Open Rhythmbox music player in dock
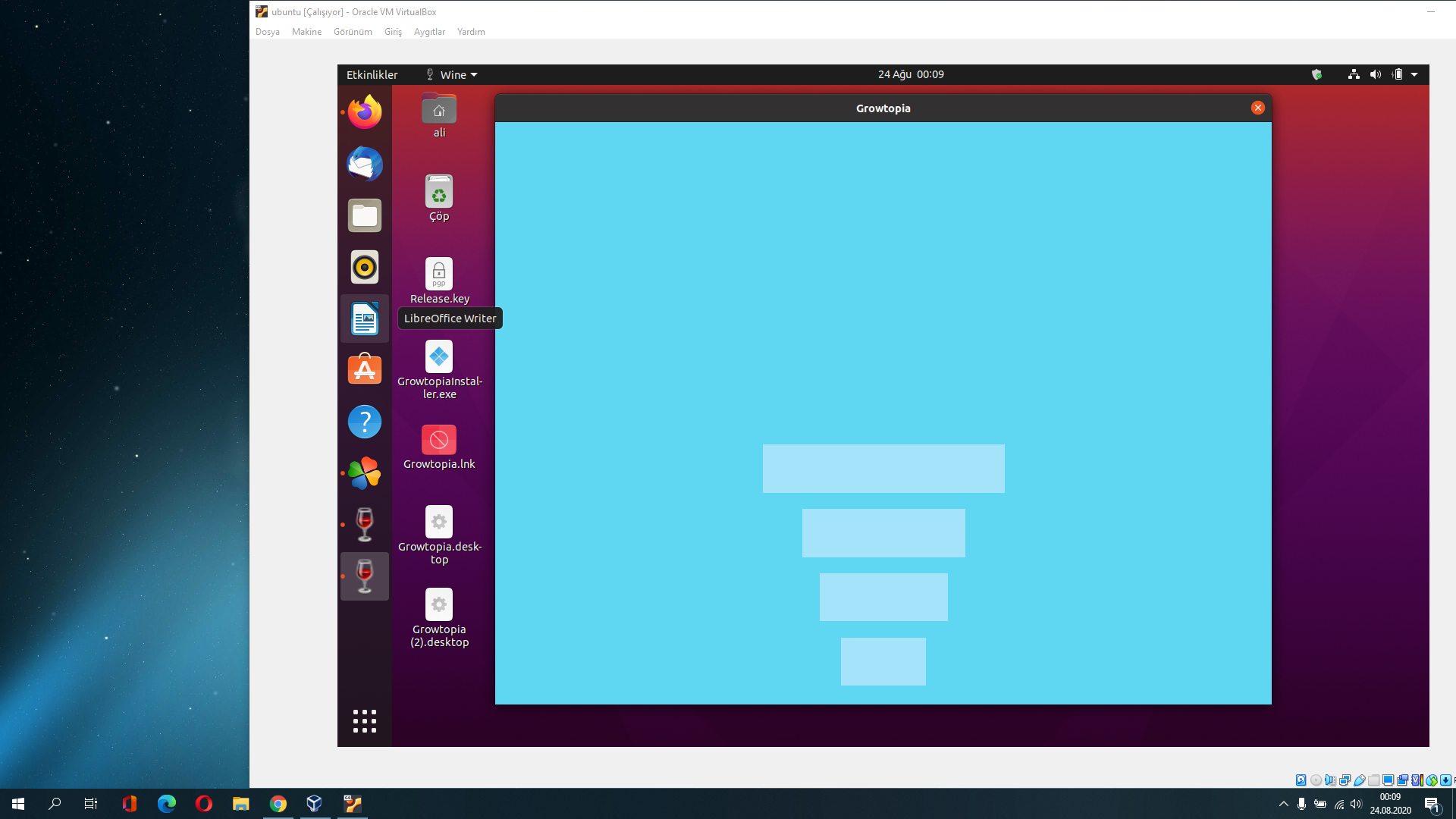1456x819 pixels. point(365,267)
